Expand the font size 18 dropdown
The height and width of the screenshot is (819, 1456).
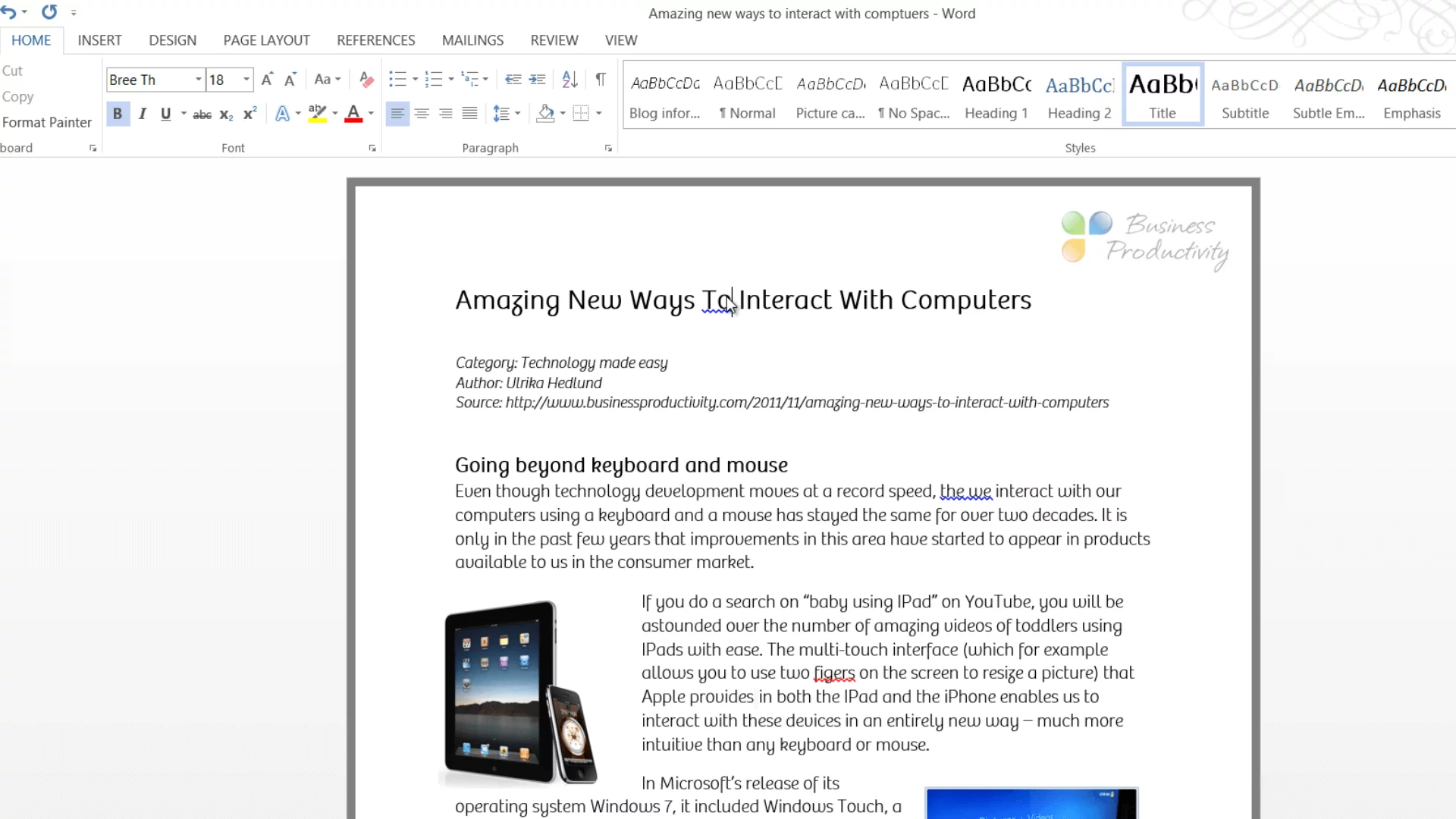tap(246, 80)
